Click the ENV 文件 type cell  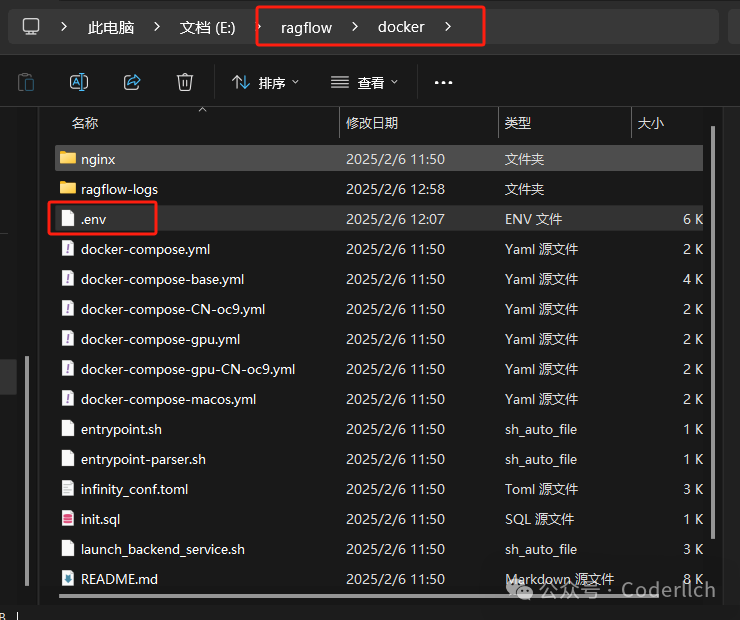click(x=533, y=219)
